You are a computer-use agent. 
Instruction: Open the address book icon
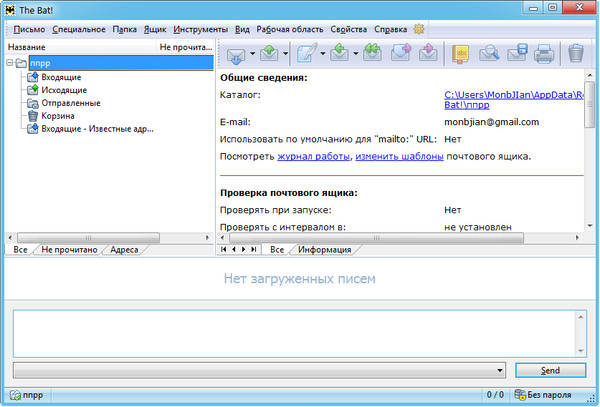[x=461, y=53]
